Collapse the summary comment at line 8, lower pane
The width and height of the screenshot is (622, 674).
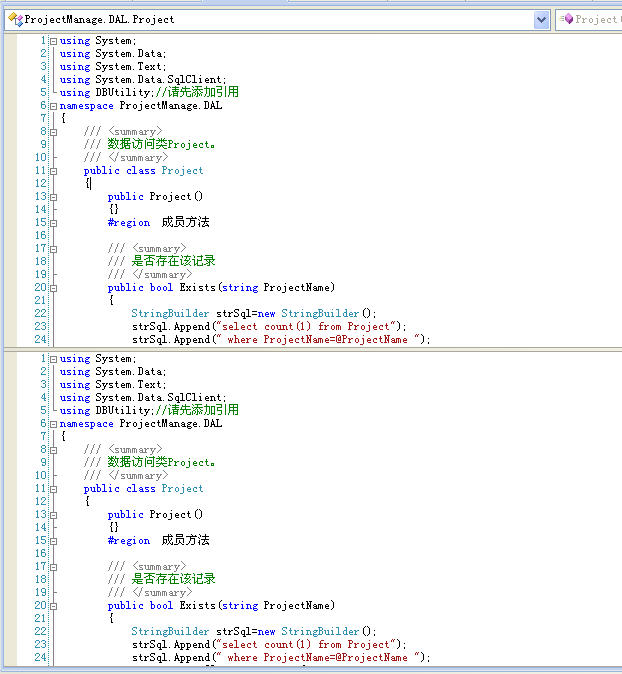point(53,450)
